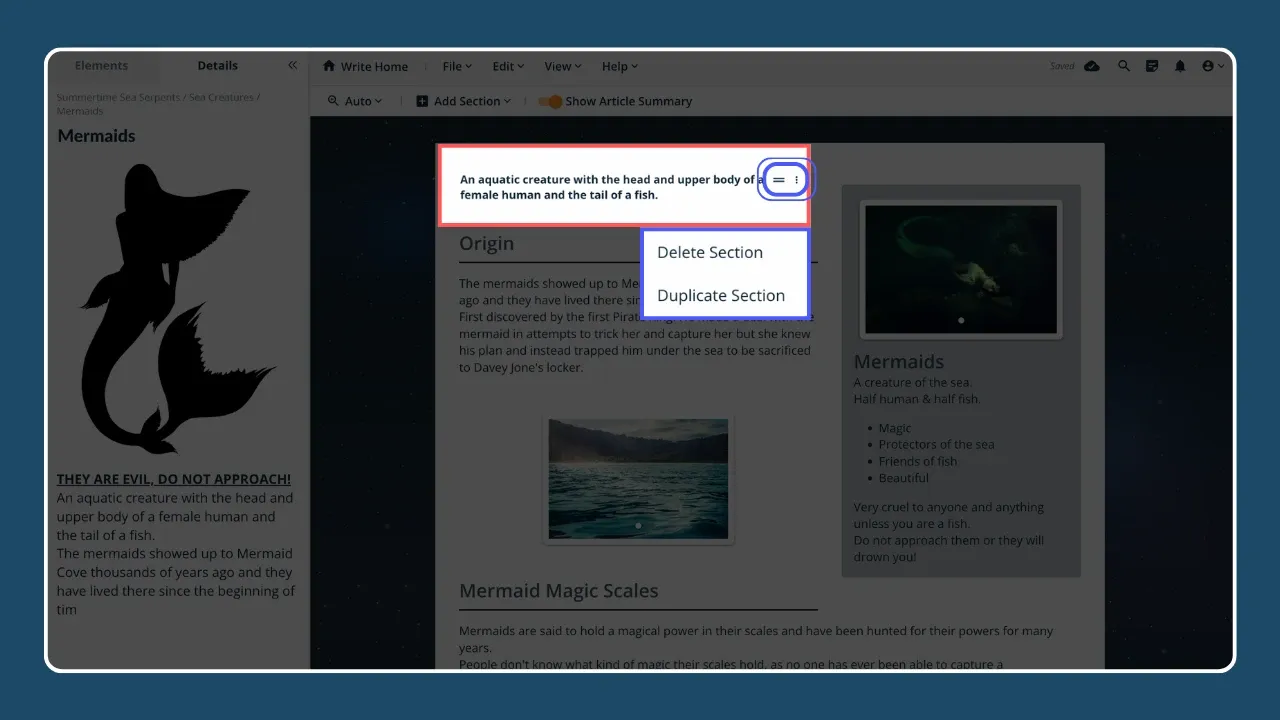Screen dimensions: 1280x720
Task: Click the message board icon in the top bar
Action: [1152, 66]
